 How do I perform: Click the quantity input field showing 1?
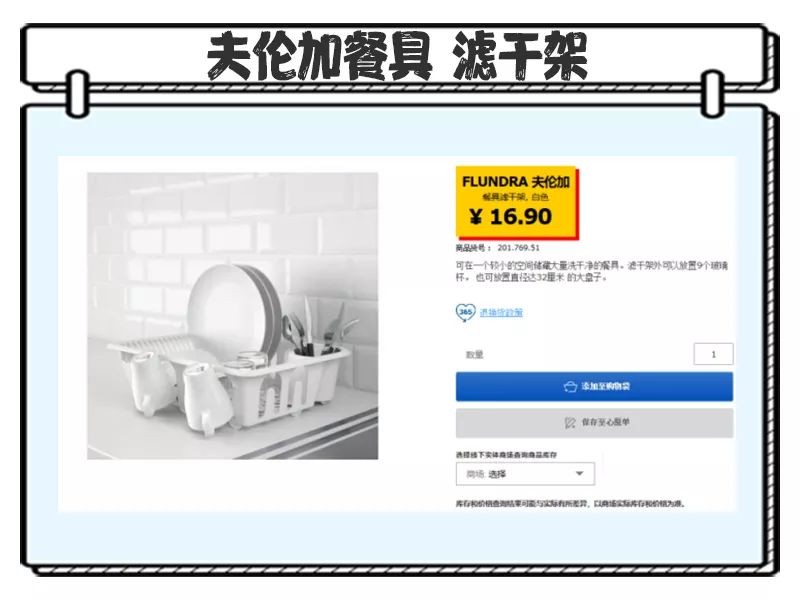click(x=713, y=354)
